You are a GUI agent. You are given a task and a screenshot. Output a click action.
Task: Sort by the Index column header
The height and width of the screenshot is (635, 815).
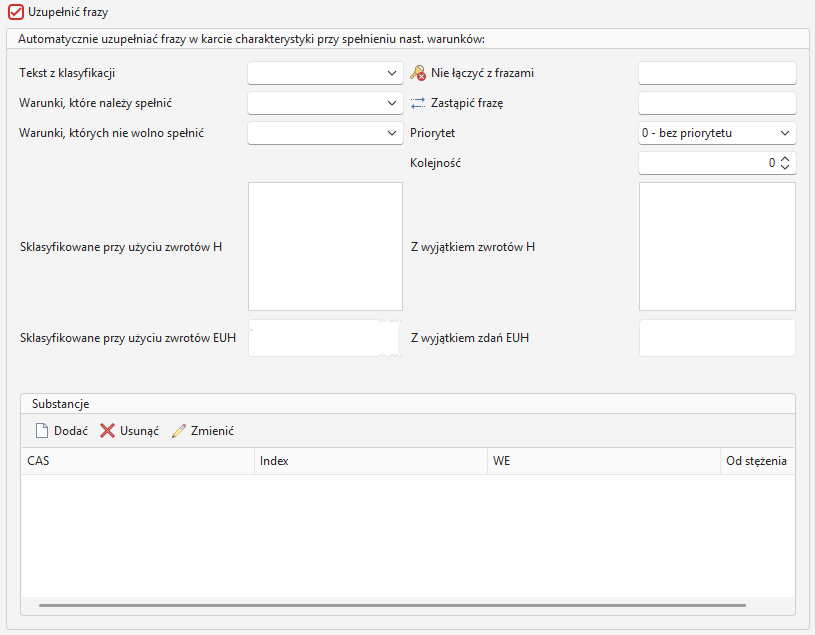(371, 461)
